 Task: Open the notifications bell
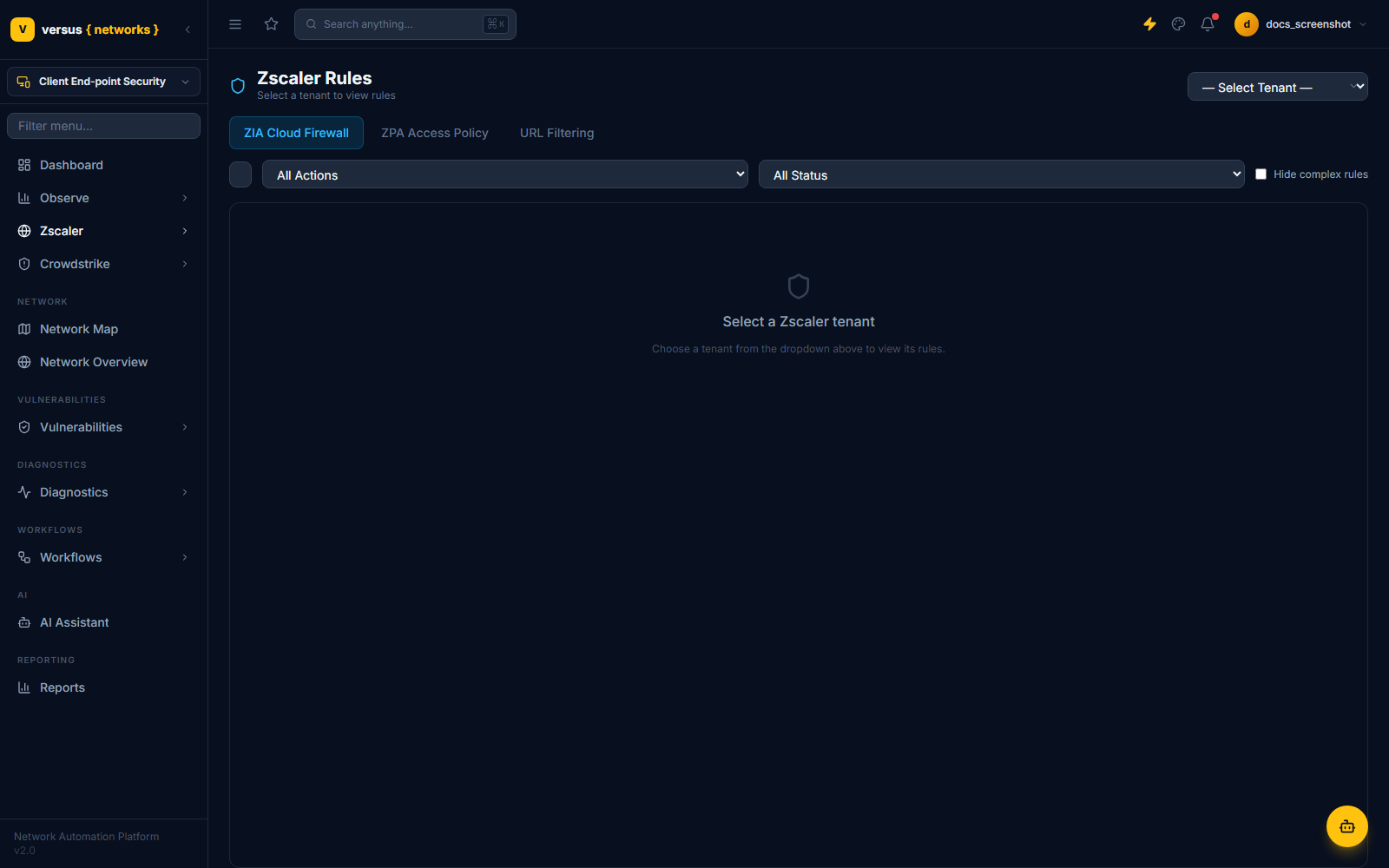point(1208,24)
